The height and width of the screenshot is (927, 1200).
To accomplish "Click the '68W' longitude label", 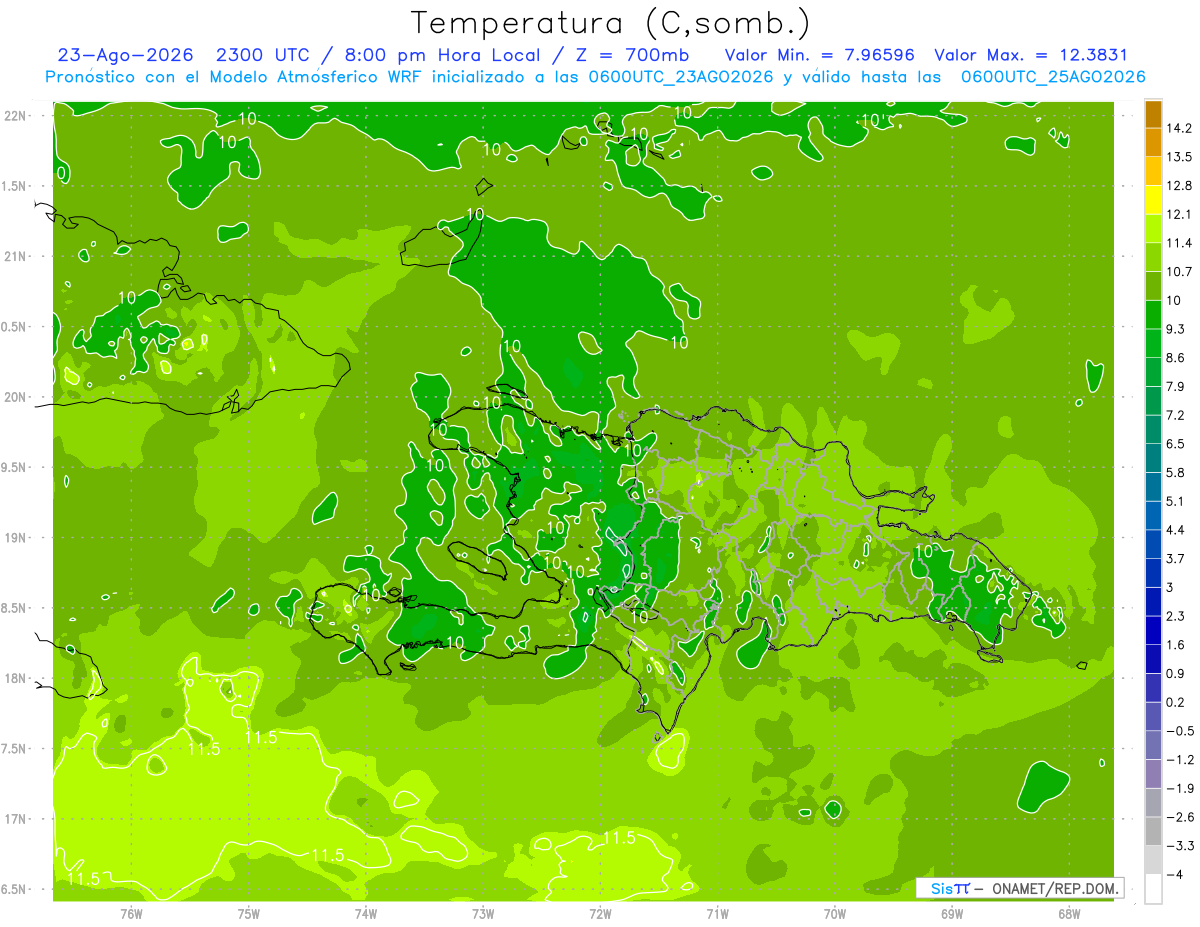I will (1069, 914).
